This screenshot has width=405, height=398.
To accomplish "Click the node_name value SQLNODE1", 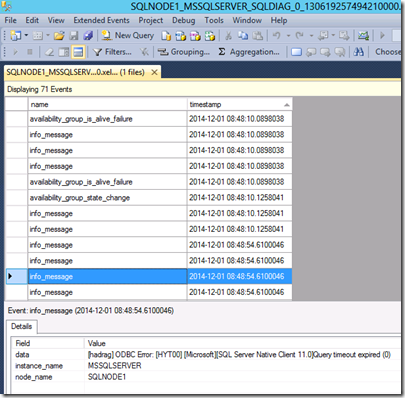I will pos(107,377).
